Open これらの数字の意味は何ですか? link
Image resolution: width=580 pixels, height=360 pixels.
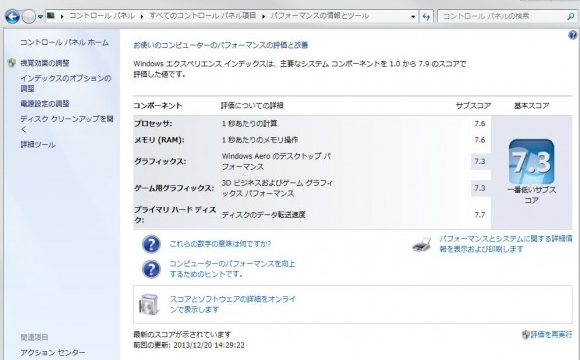(220, 244)
